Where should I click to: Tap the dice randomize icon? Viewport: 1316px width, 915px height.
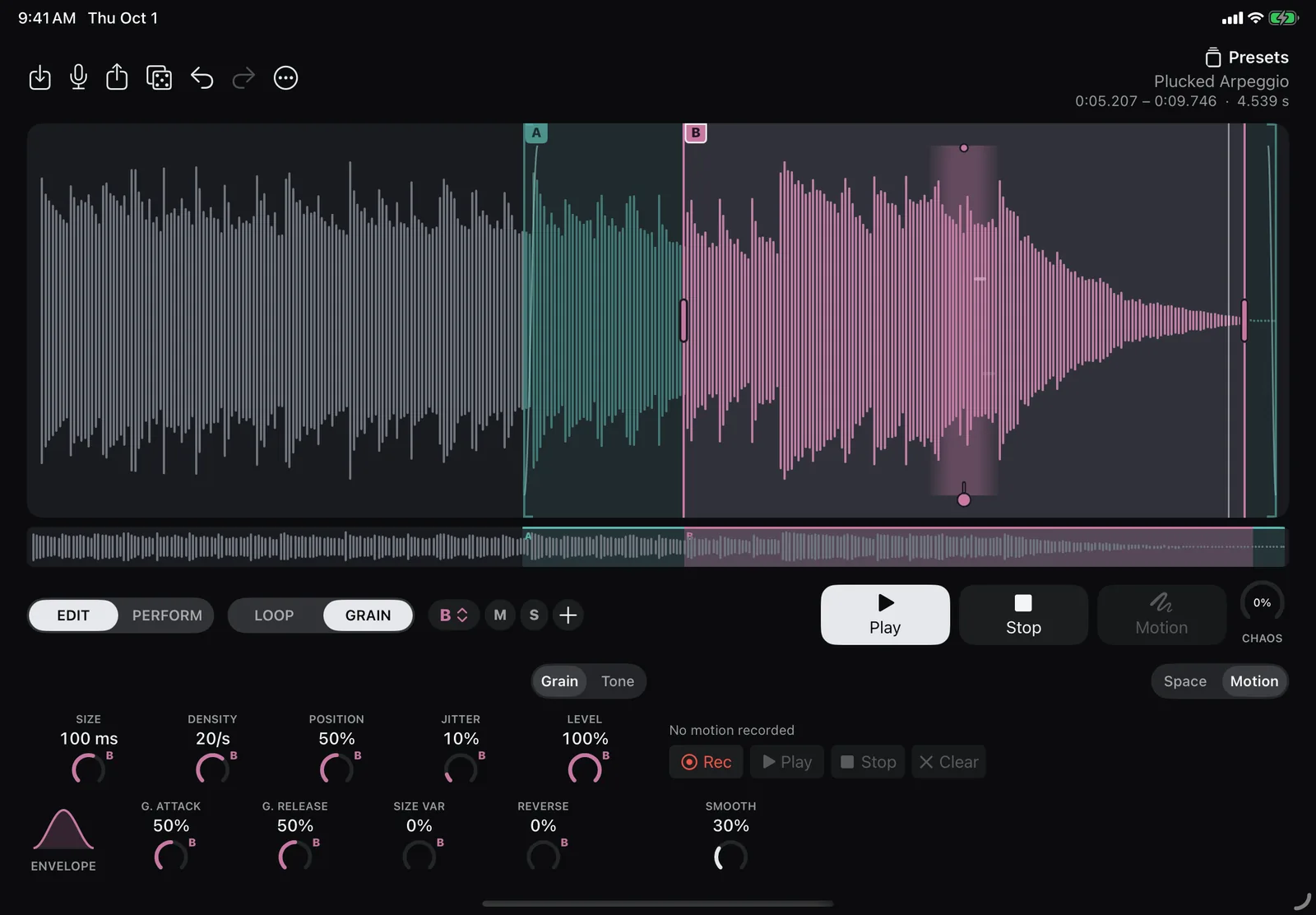pyautogui.click(x=159, y=78)
